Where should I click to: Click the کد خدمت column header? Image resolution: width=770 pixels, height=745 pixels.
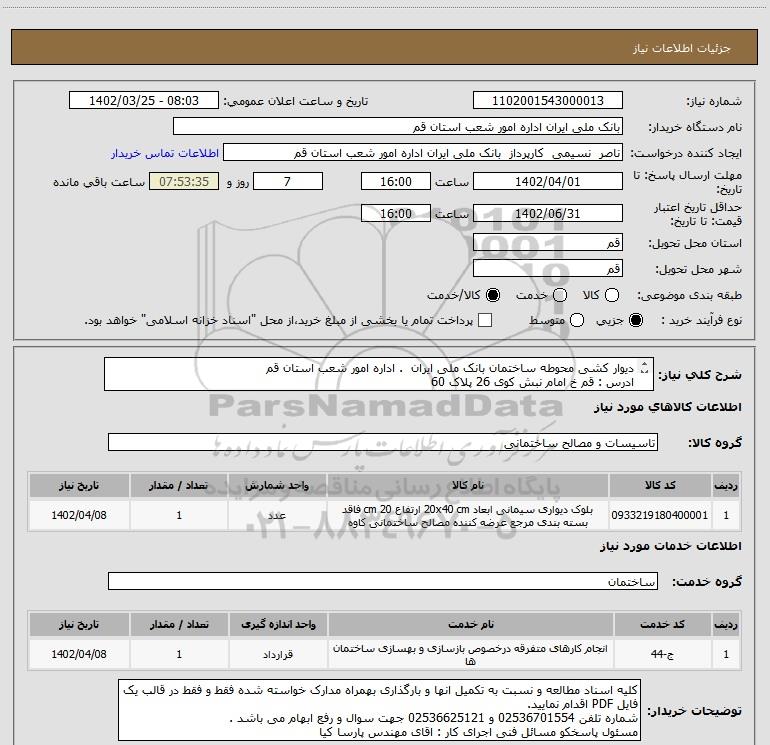[x=662, y=625]
